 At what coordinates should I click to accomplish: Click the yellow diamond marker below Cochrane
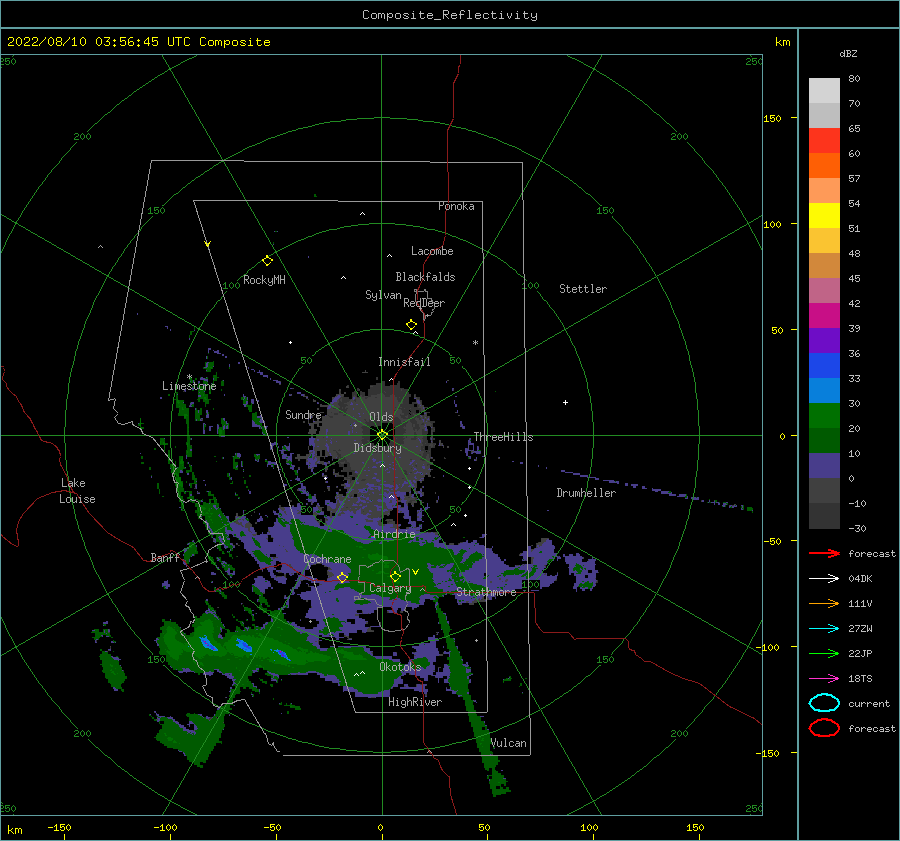(342, 577)
